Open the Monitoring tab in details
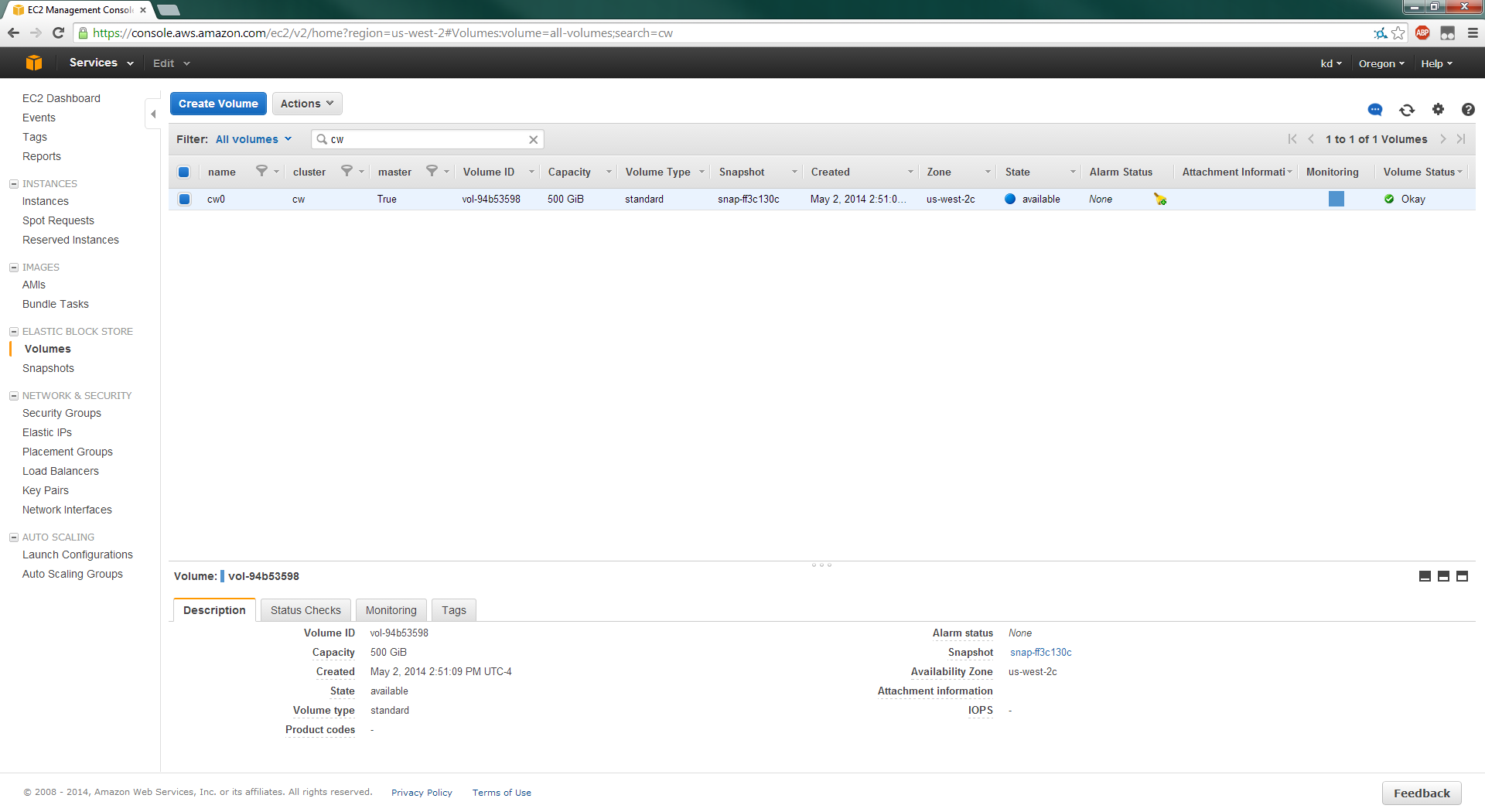Image resolution: width=1485 pixels, height=812 pixels. coord(391,610)
